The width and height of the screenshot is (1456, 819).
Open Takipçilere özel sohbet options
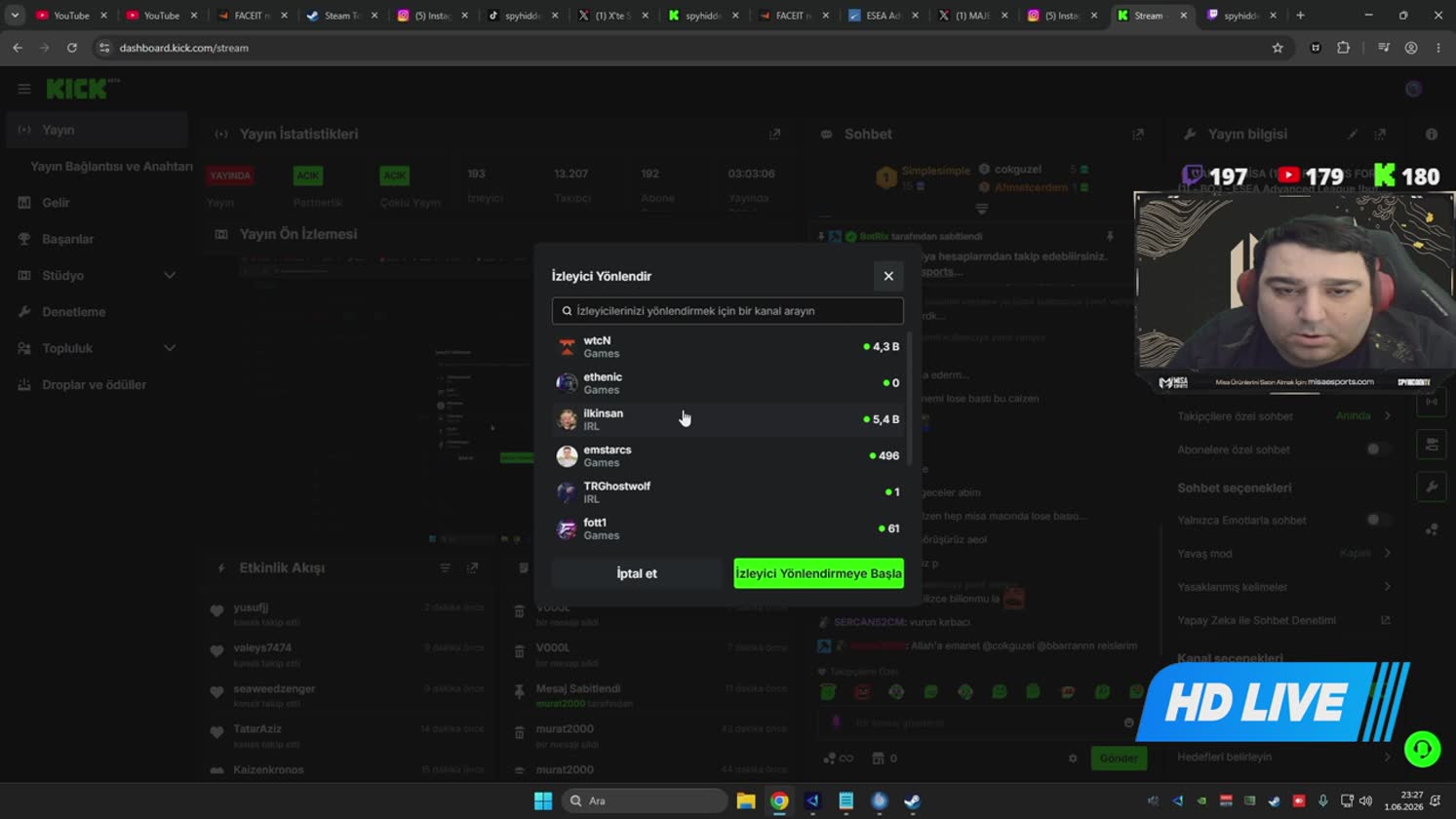click(x=1284, y=416)
